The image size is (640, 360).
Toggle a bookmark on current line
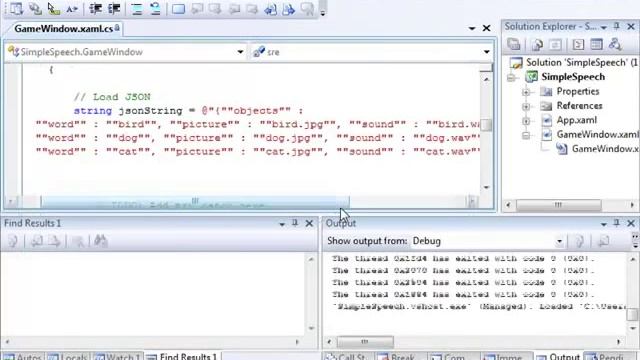(178, 9)
